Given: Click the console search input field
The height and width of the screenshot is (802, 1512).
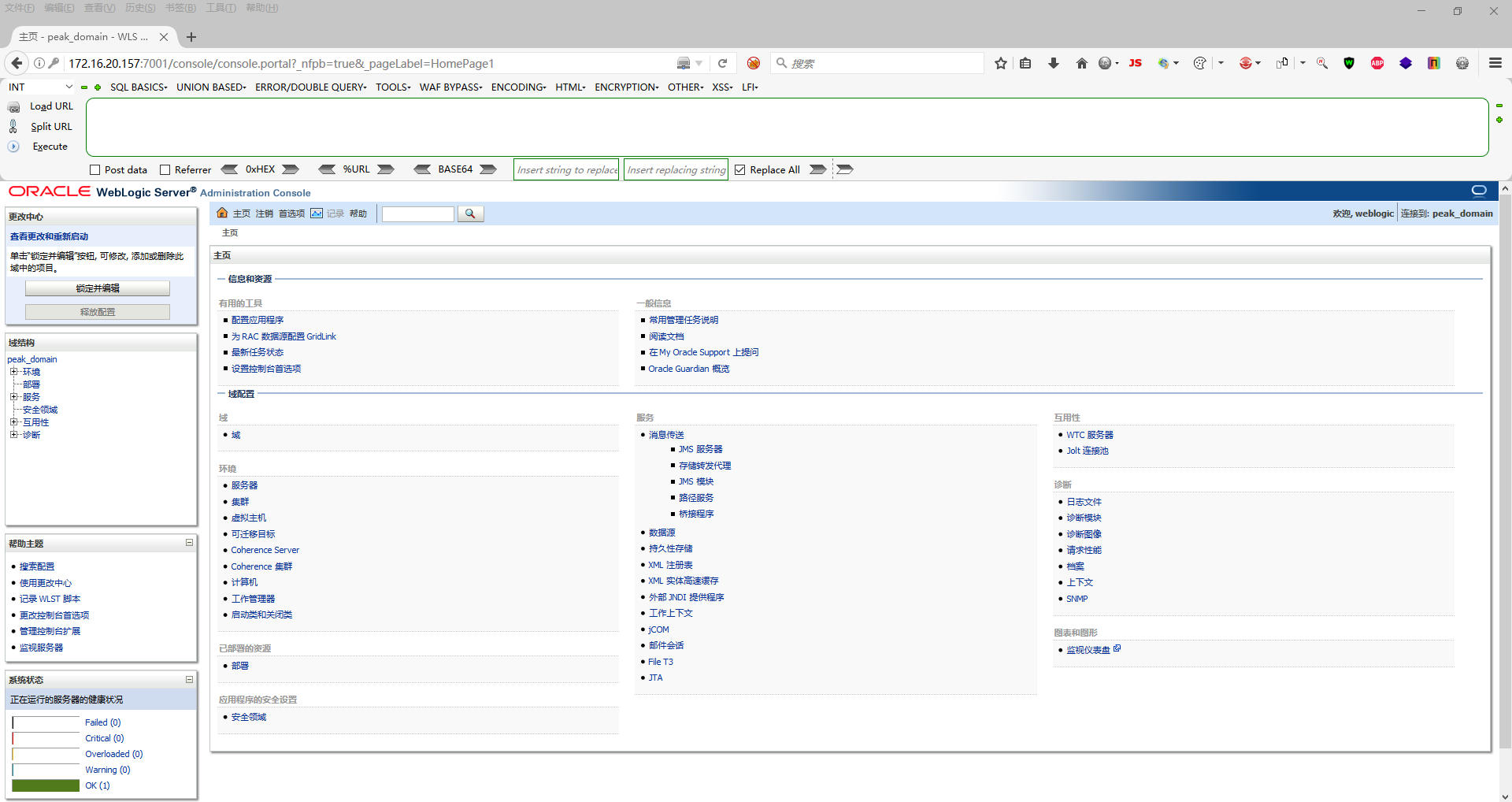Looking at the screenshot, I should (x=417, y=213).
